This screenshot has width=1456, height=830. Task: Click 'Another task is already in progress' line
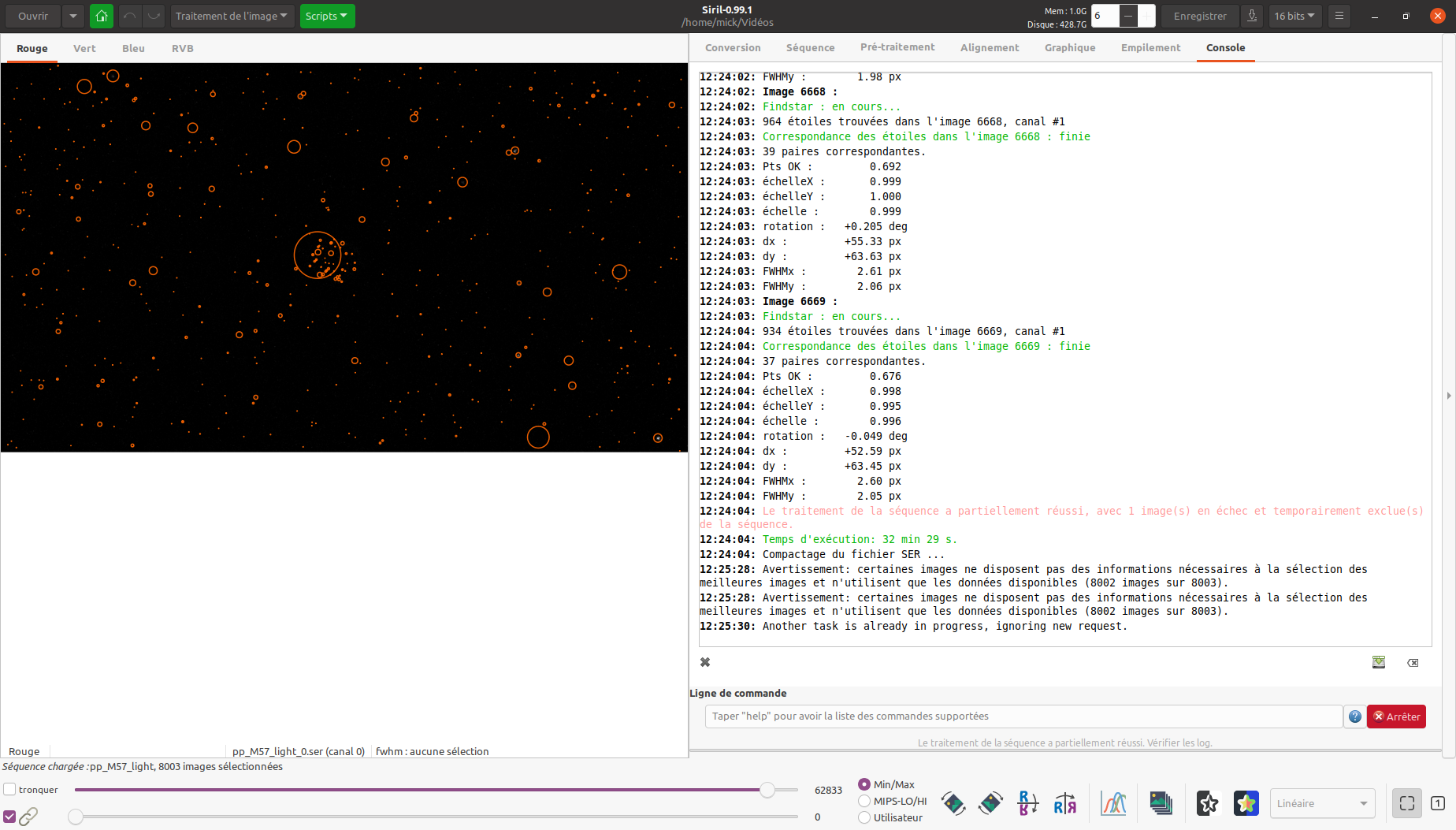(x=945, y=626)
